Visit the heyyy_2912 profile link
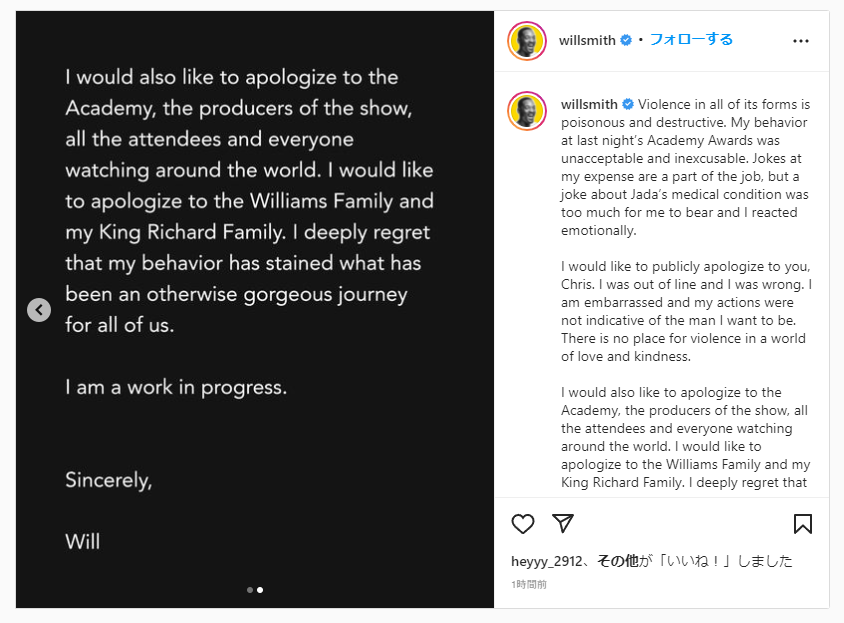 pyautogui.click(x=549, y=561)
